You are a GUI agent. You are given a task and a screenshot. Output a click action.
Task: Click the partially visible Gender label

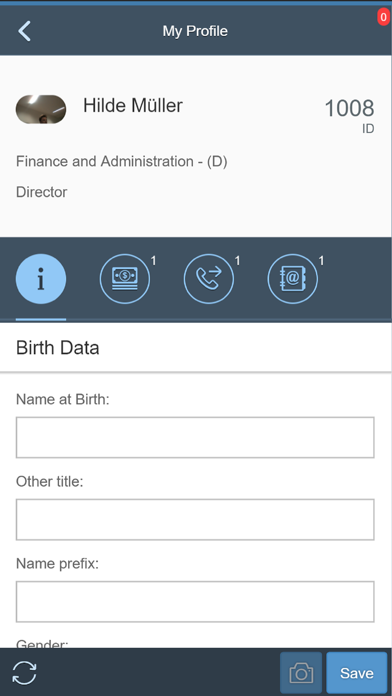tap(42, 643)
